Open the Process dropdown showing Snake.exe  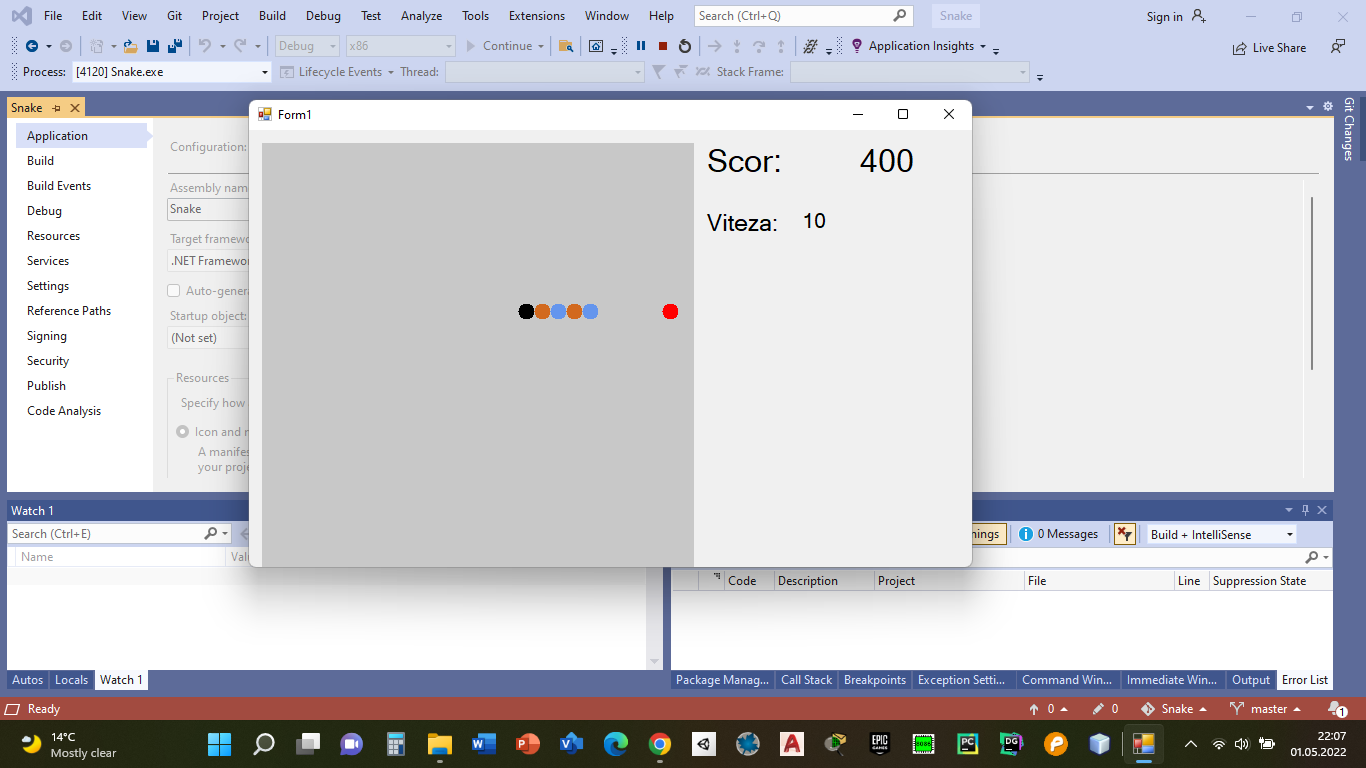(x=264, y=72)
